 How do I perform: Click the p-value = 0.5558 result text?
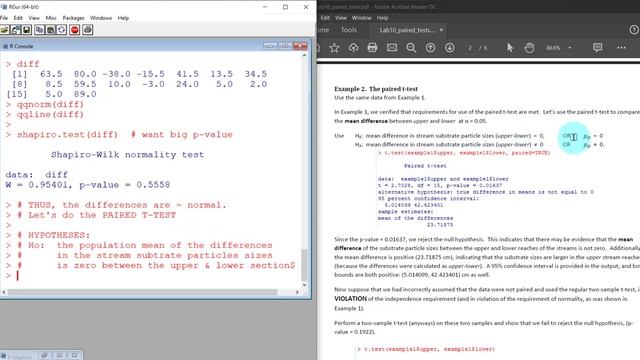click(x=124, y=185)
